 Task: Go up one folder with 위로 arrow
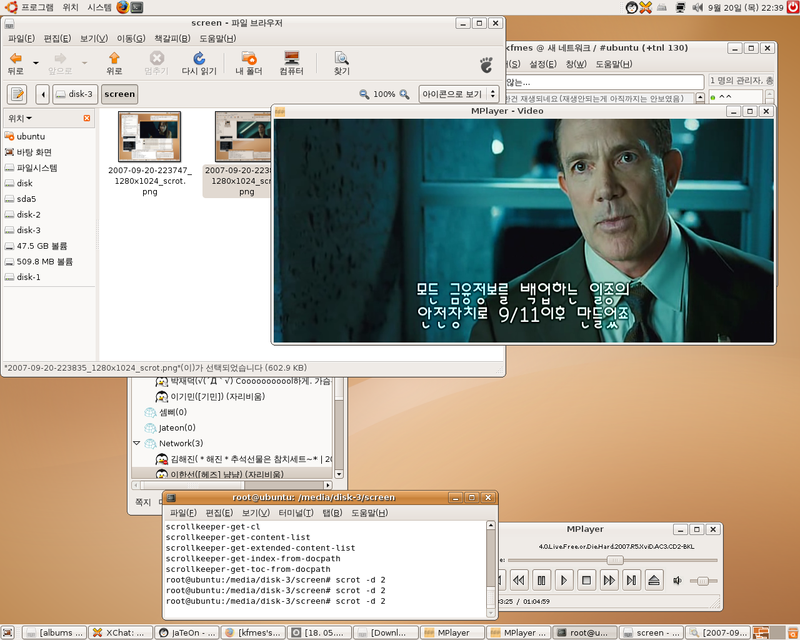pos(114,63)
